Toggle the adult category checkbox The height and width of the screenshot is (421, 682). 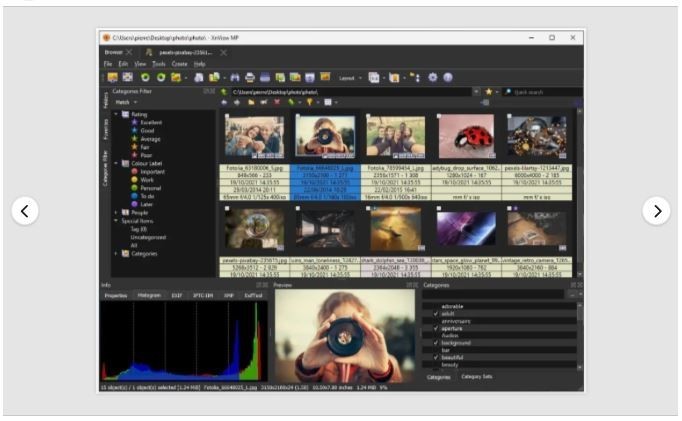pos(436,314)
